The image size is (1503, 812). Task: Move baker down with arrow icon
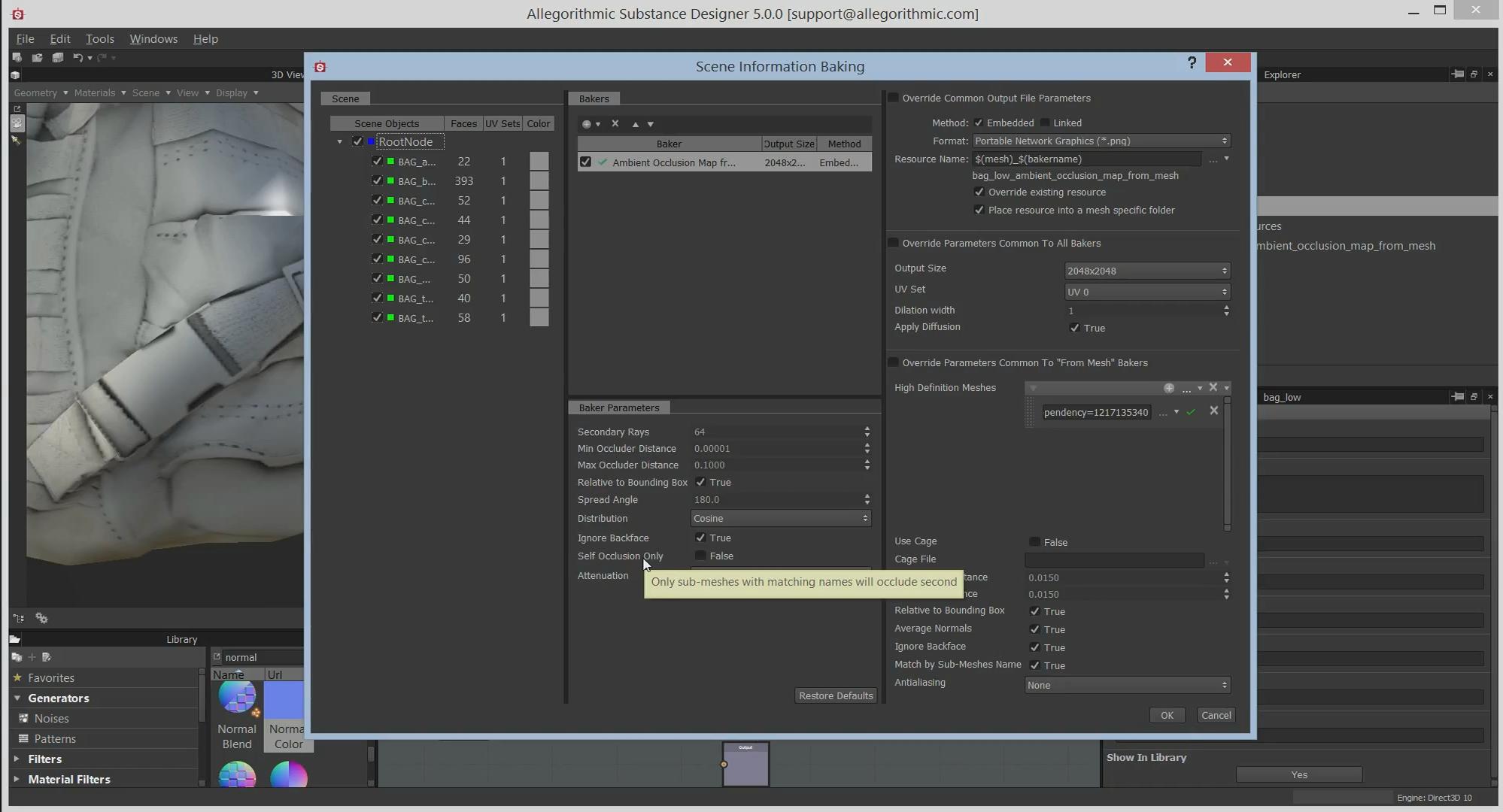pyautogui.click(x=651, y=124)
